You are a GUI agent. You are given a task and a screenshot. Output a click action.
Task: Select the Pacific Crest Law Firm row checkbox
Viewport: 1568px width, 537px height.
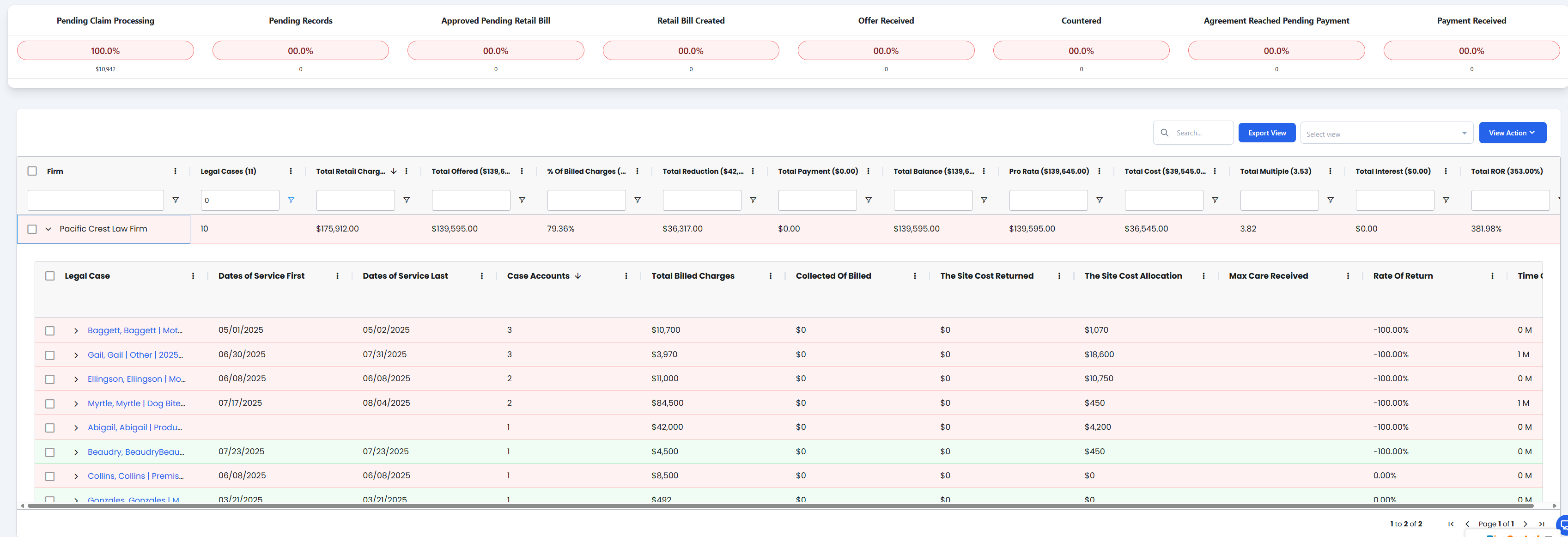click(x=32, y=229)
